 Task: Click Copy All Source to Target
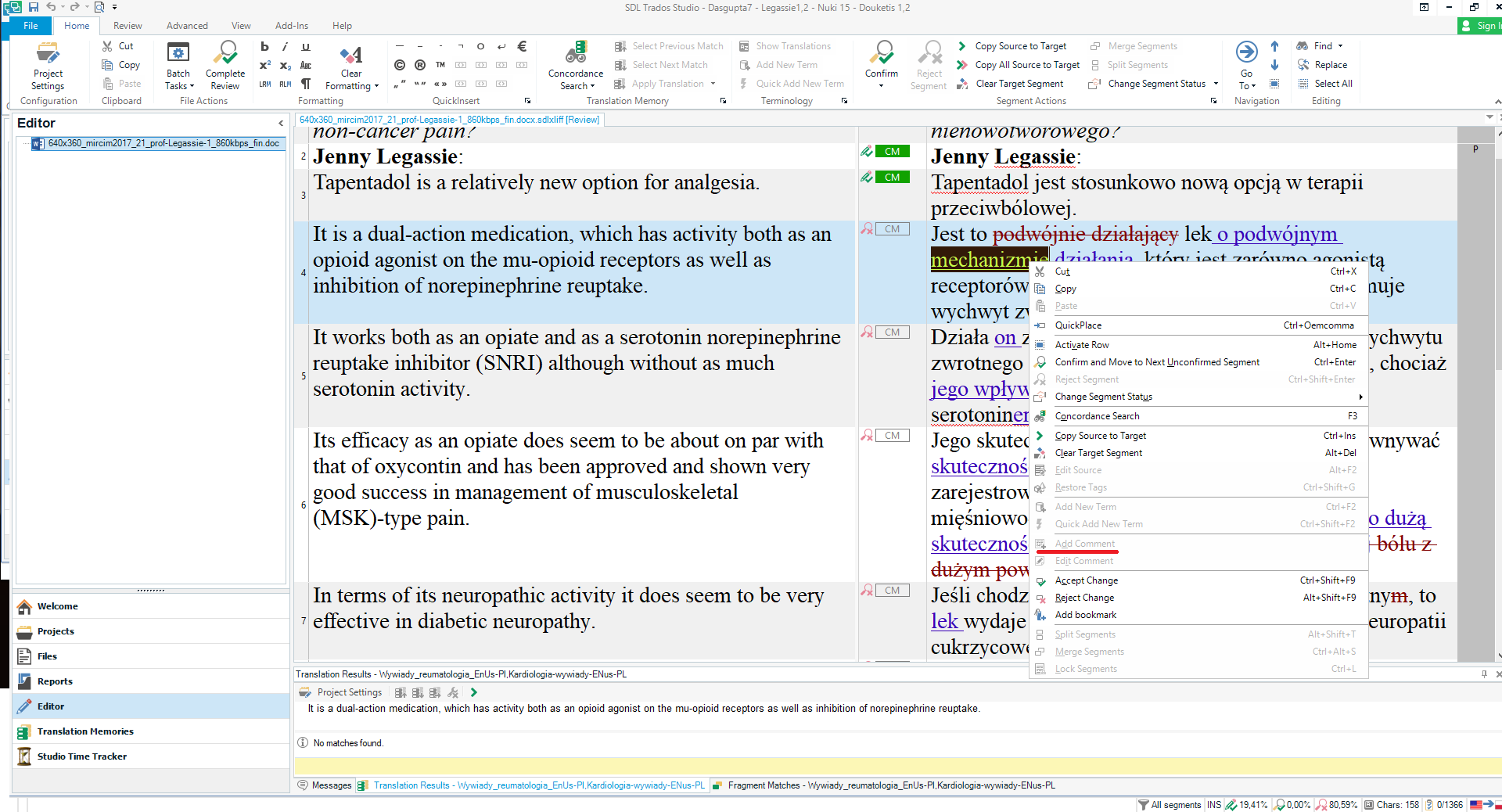coord(1019,65)
